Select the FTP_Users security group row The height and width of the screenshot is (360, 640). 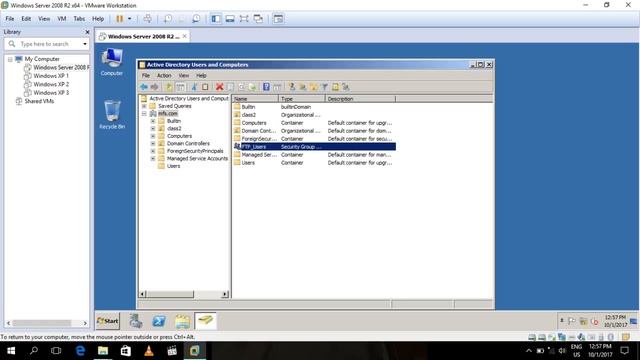pos(314,147)
